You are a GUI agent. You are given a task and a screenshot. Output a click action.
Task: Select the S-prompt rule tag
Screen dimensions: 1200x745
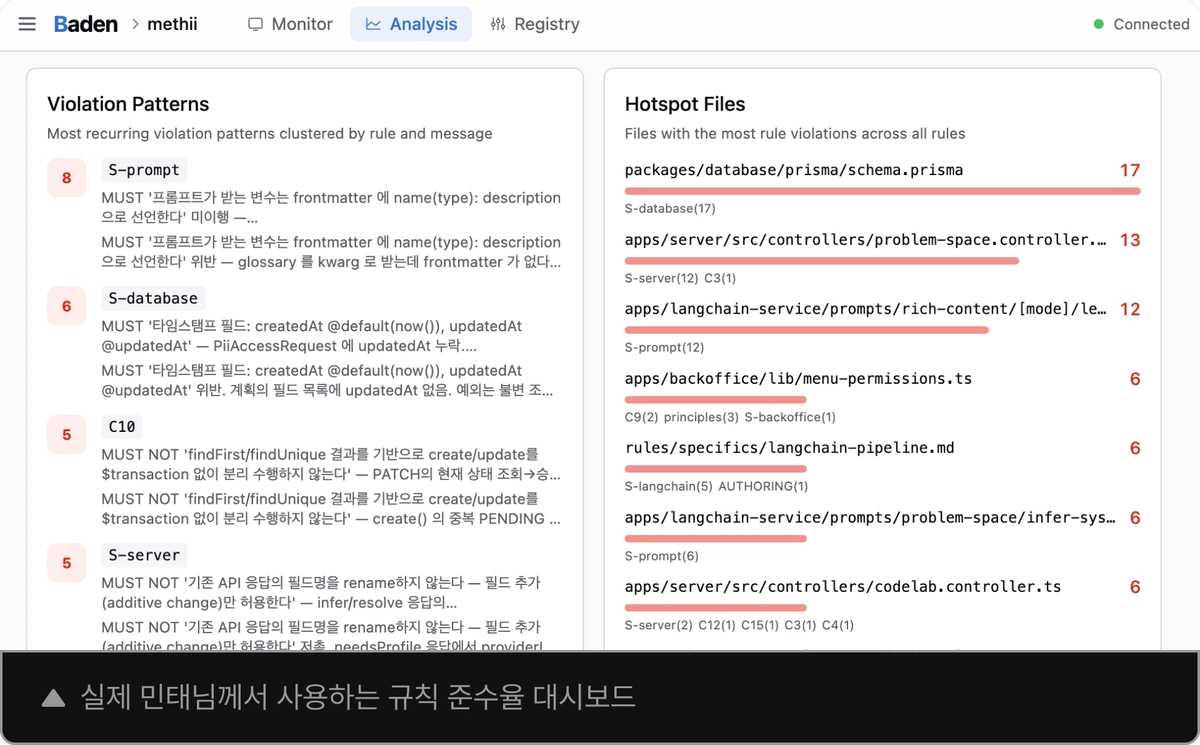click(144, 170)
